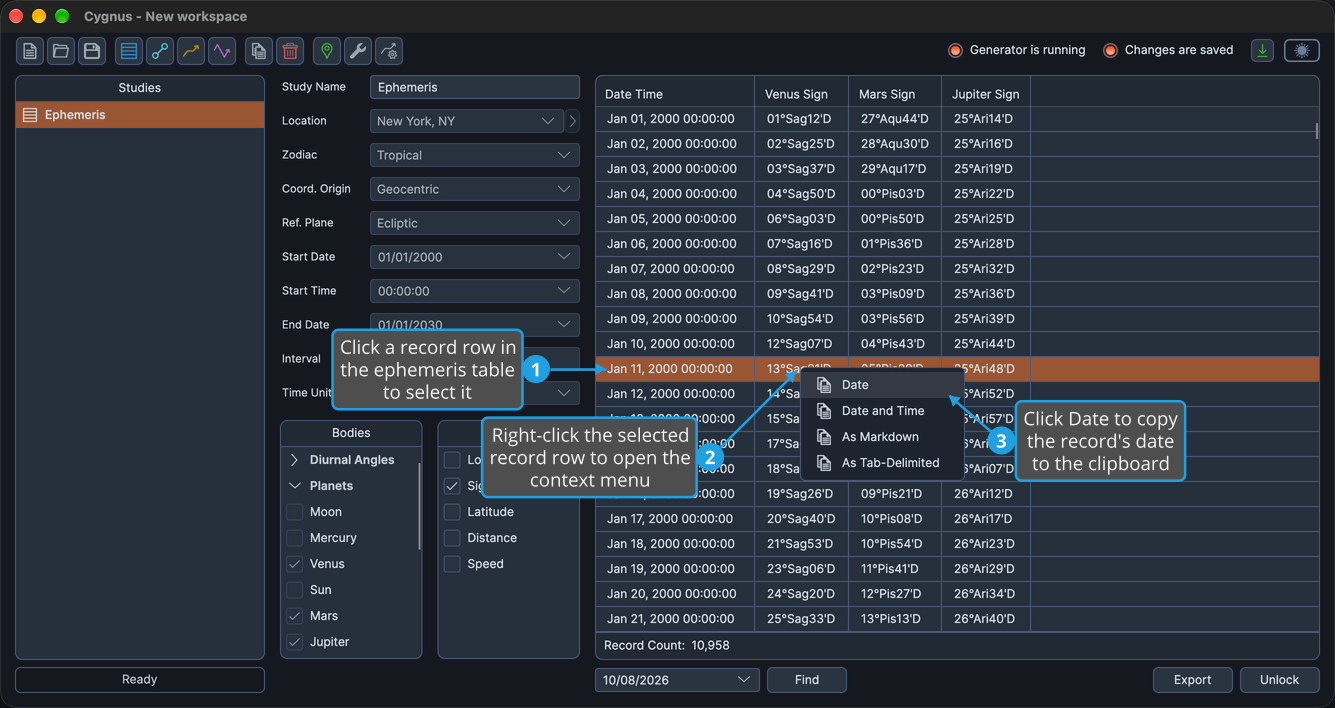Toggle the light/dark theme sun icon
This screenshot has height=708, width=1335.
tap(1302, 51)
